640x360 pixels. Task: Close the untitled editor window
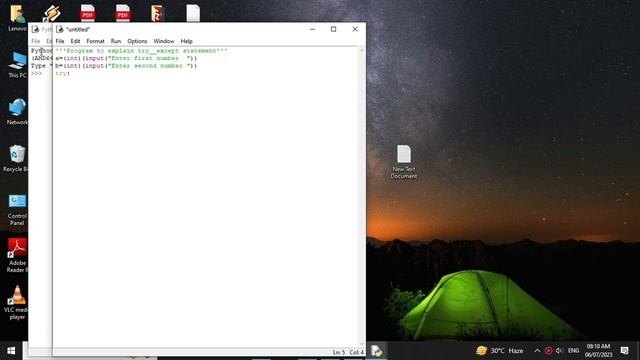355,29
